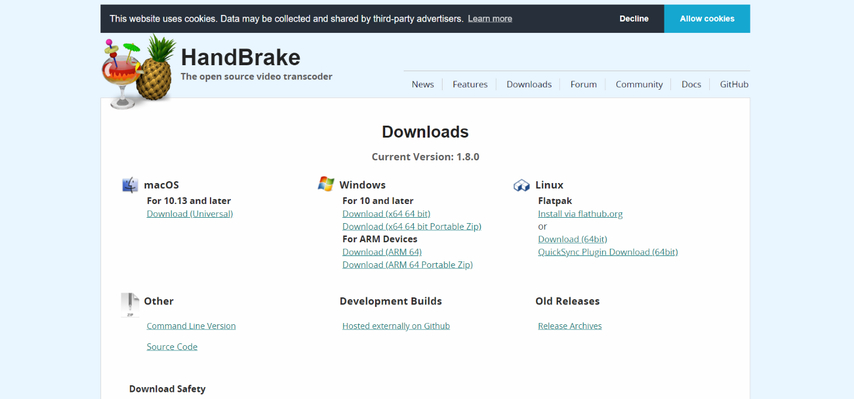Open the Learn more cookie link
The image size is (854, 399).
coord(490,19)
